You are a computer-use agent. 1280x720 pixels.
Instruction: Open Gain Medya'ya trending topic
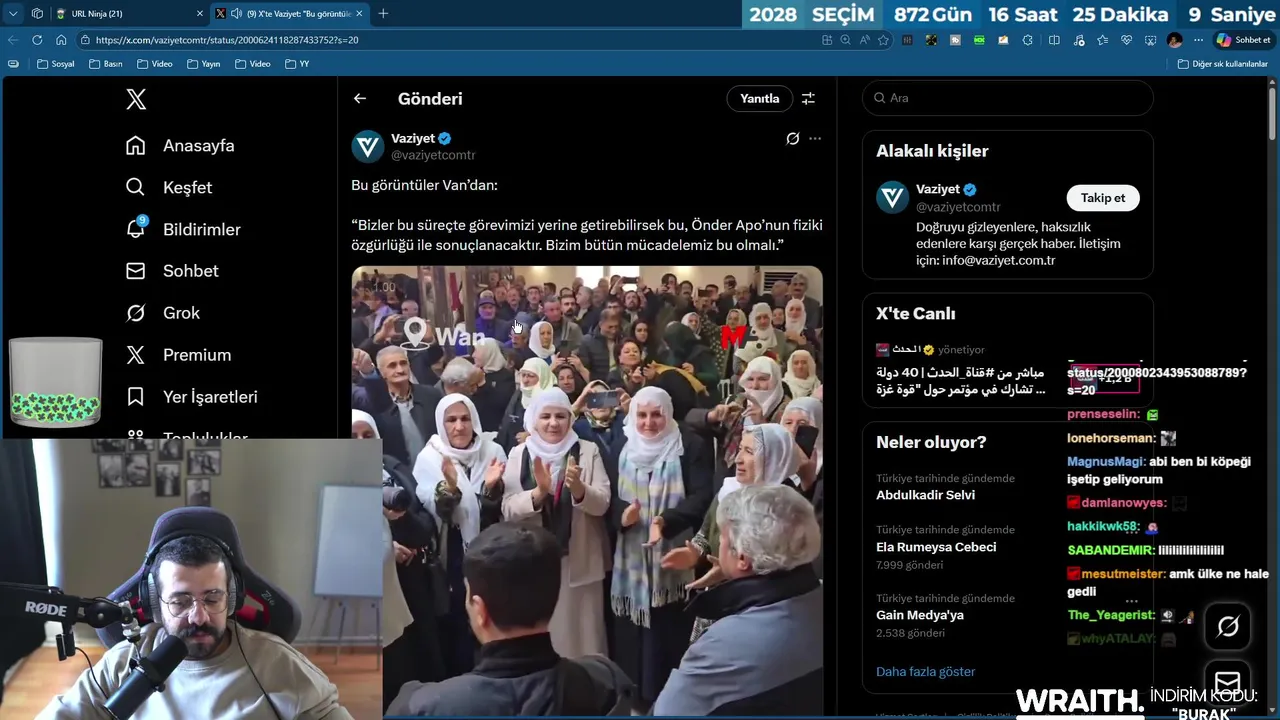920,615
